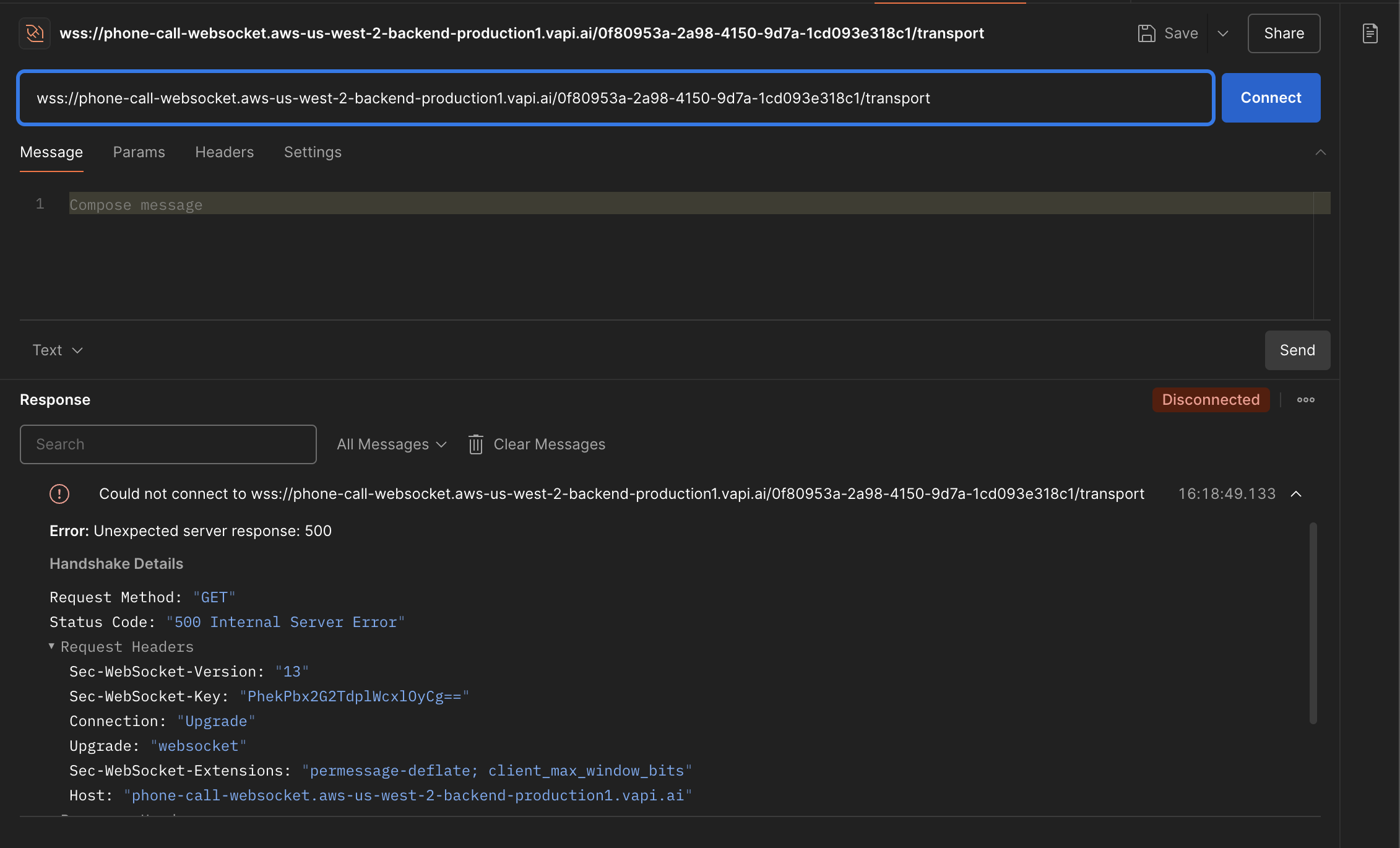The width and height of the screenshot is (1400, 848).
Task: Switch to the Headers tab
Action: 224,152
